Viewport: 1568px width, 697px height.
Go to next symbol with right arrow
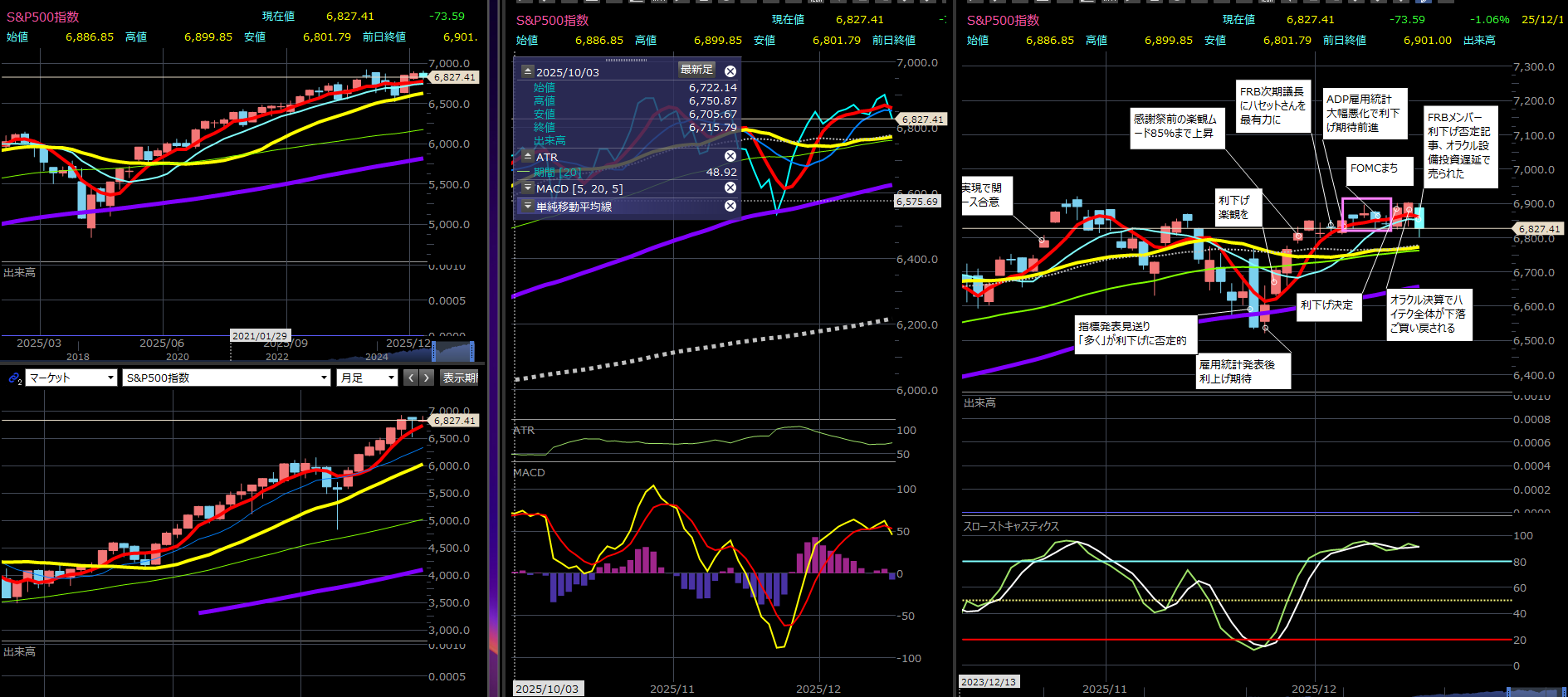coord(427,378)
